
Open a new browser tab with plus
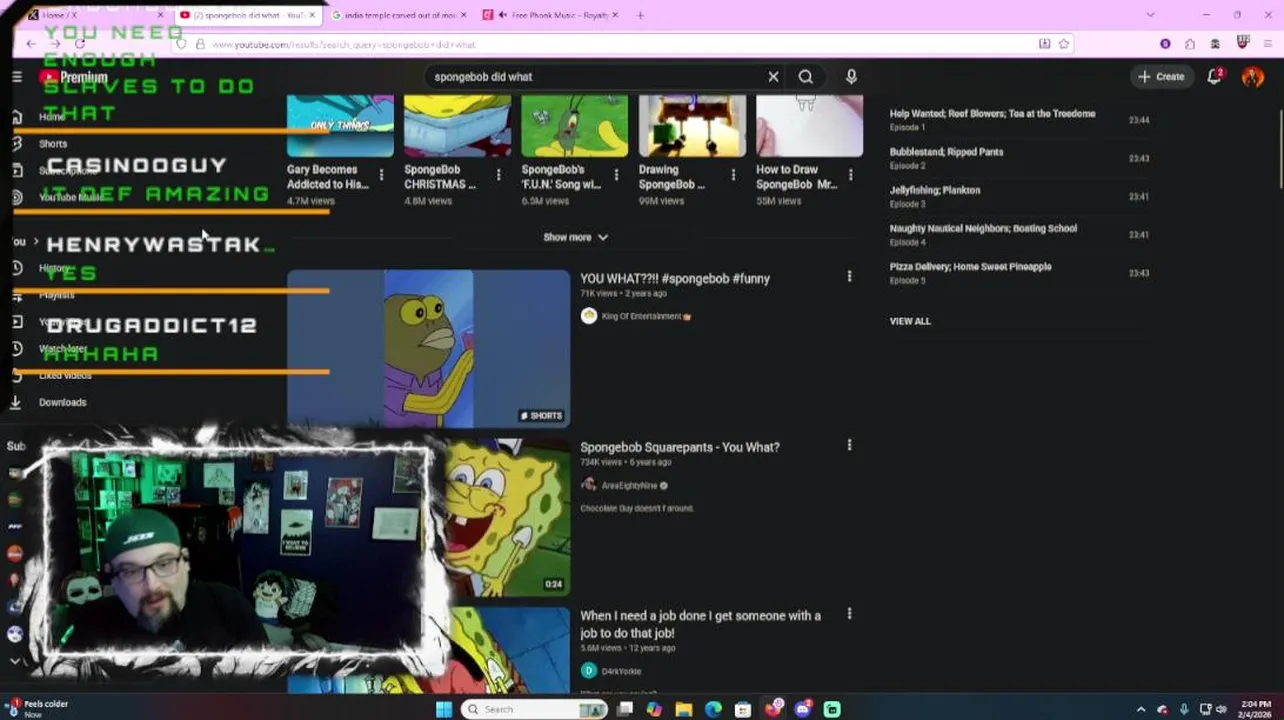640,15
